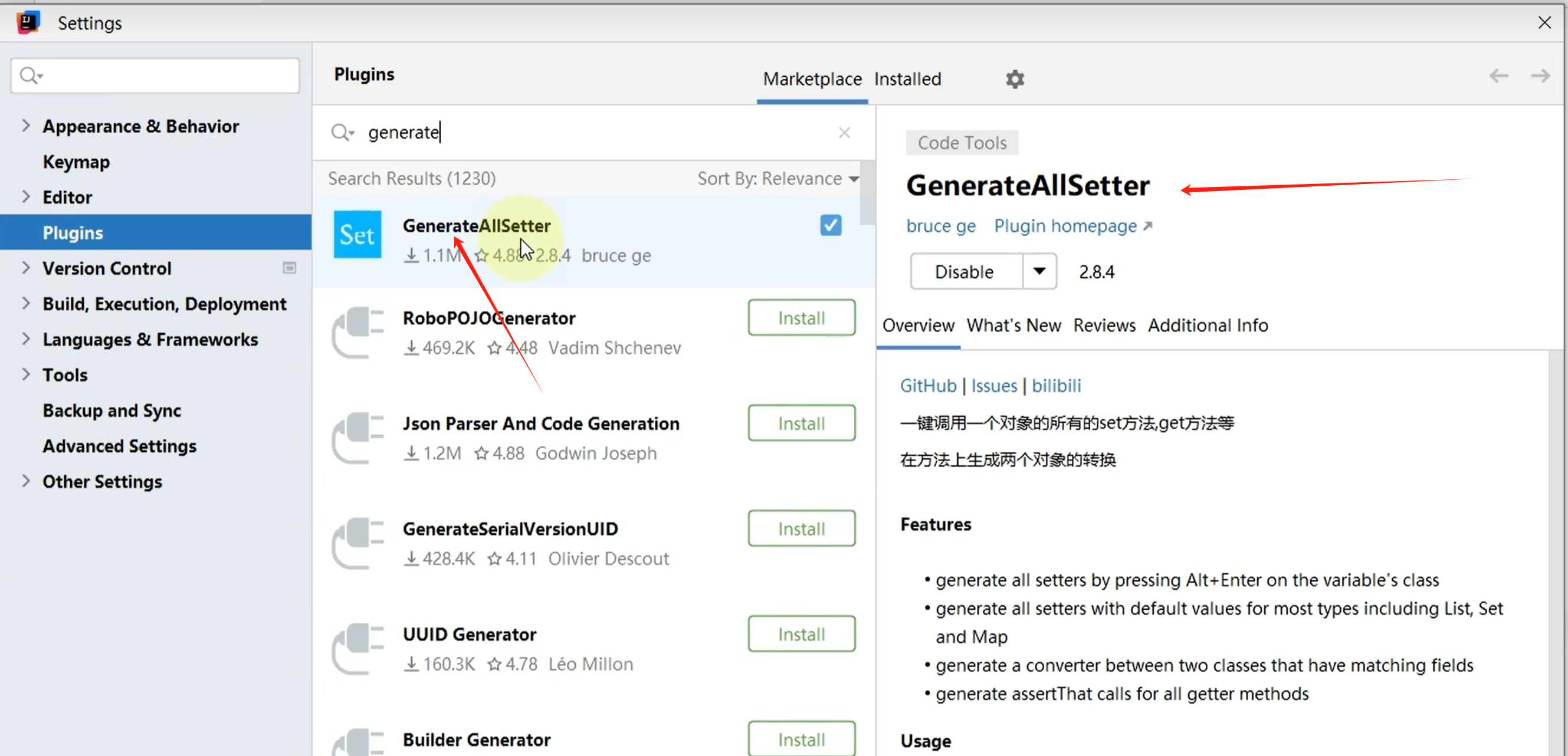Install the Builder Generator plugin
This screenshot has height=756, width=1568.
coord(801,738)
